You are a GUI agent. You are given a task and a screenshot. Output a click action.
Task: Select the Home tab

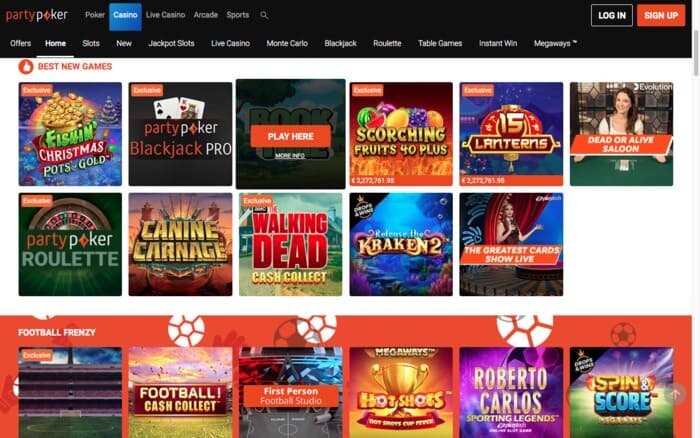(x=55, y=43)
